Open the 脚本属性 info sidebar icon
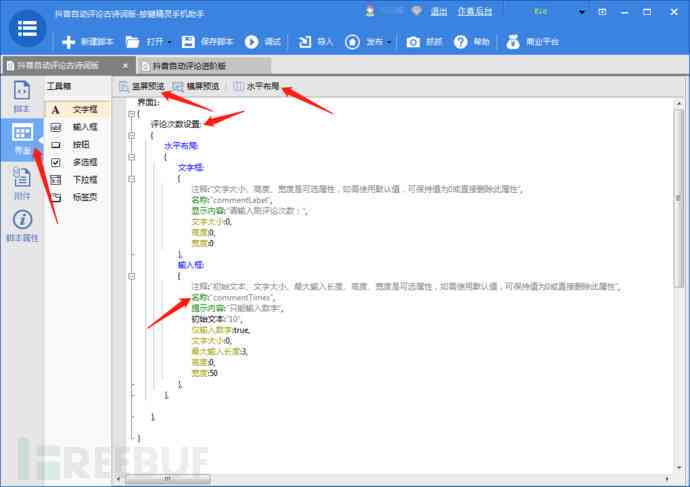 click(x=22, y=226)
